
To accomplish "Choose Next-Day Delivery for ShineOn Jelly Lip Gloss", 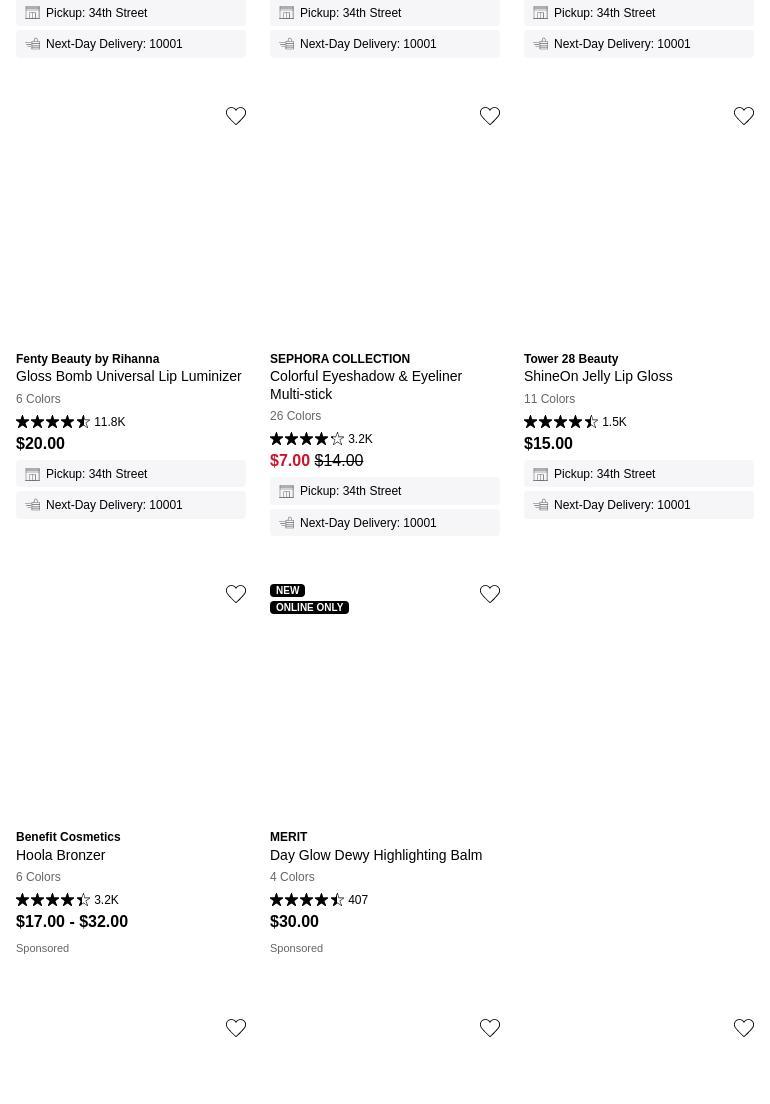I will point(622,505).
